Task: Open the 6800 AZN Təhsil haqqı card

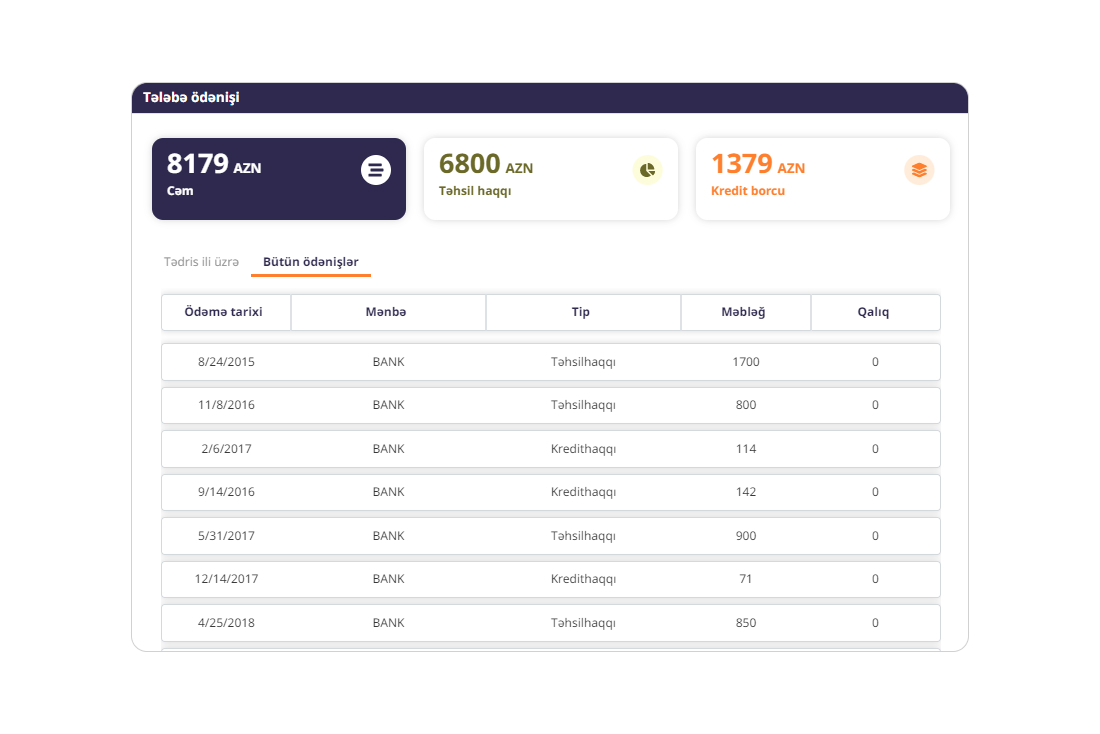Action: (x=550, y=179)
